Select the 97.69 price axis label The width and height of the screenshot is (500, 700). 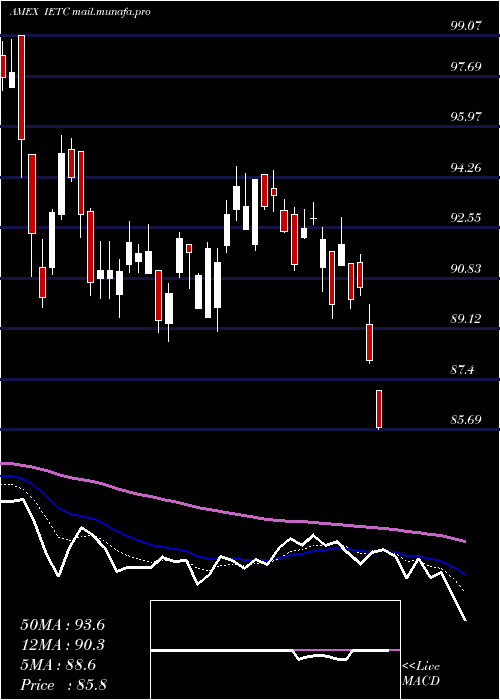[x=466, y=67]
